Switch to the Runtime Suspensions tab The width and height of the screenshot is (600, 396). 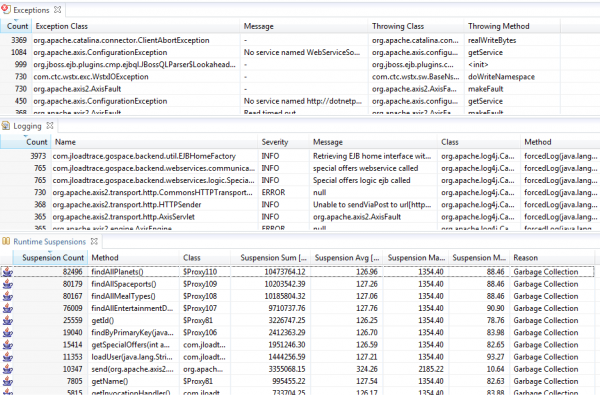point(50,242)
